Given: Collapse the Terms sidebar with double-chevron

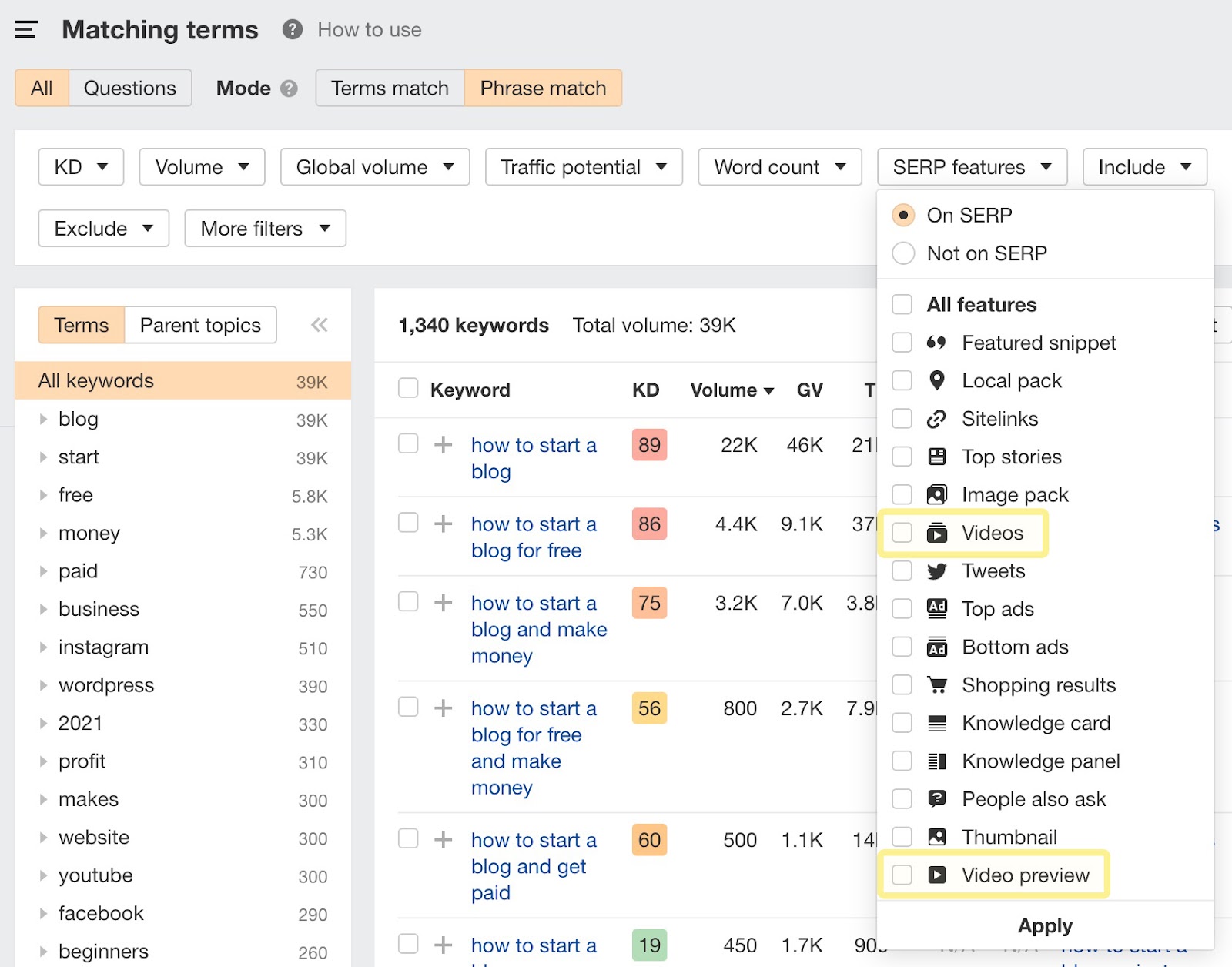Looking at the screenshot, I should click(319, 324).
